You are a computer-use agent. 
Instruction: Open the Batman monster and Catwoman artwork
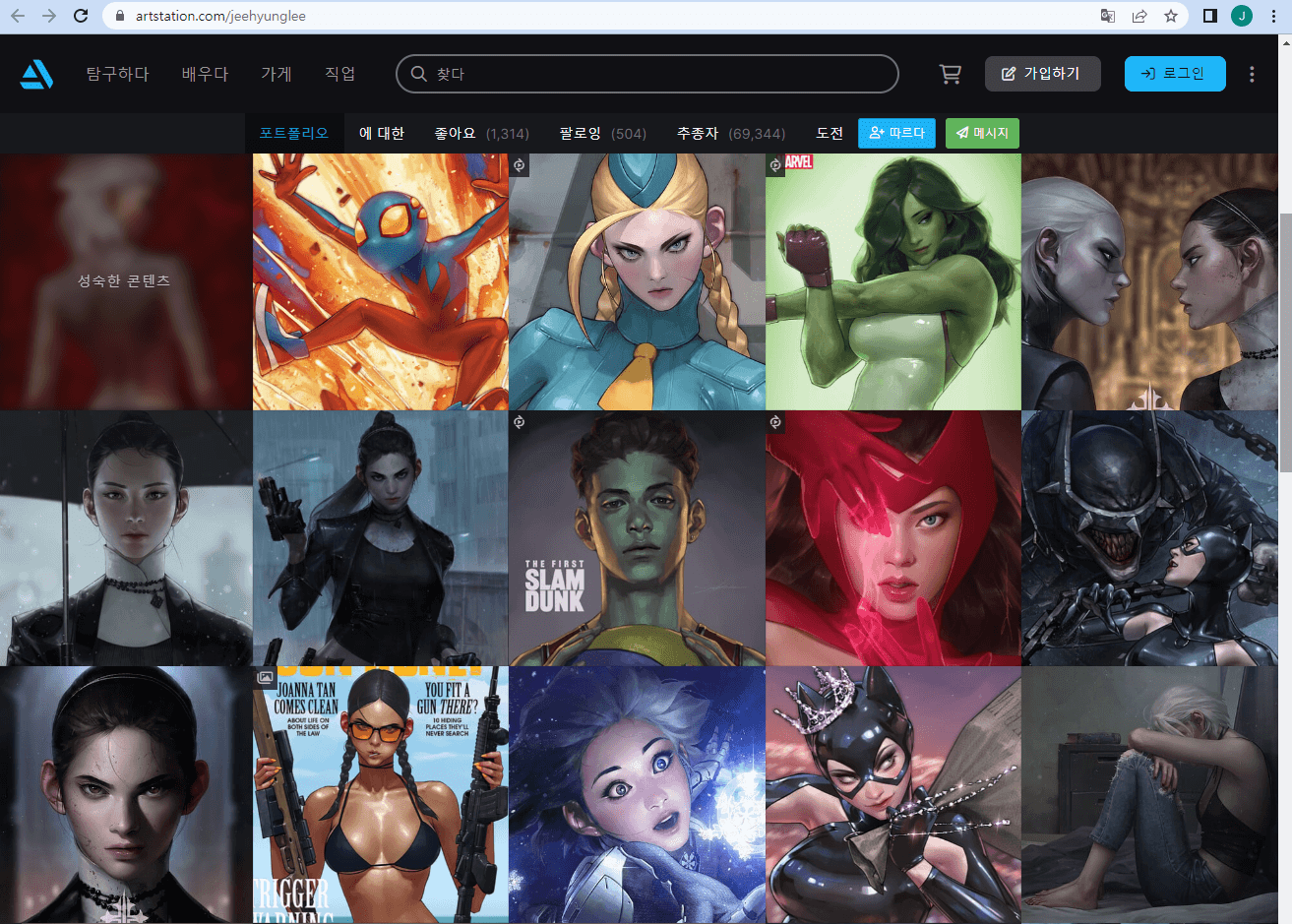(1149, 538)
